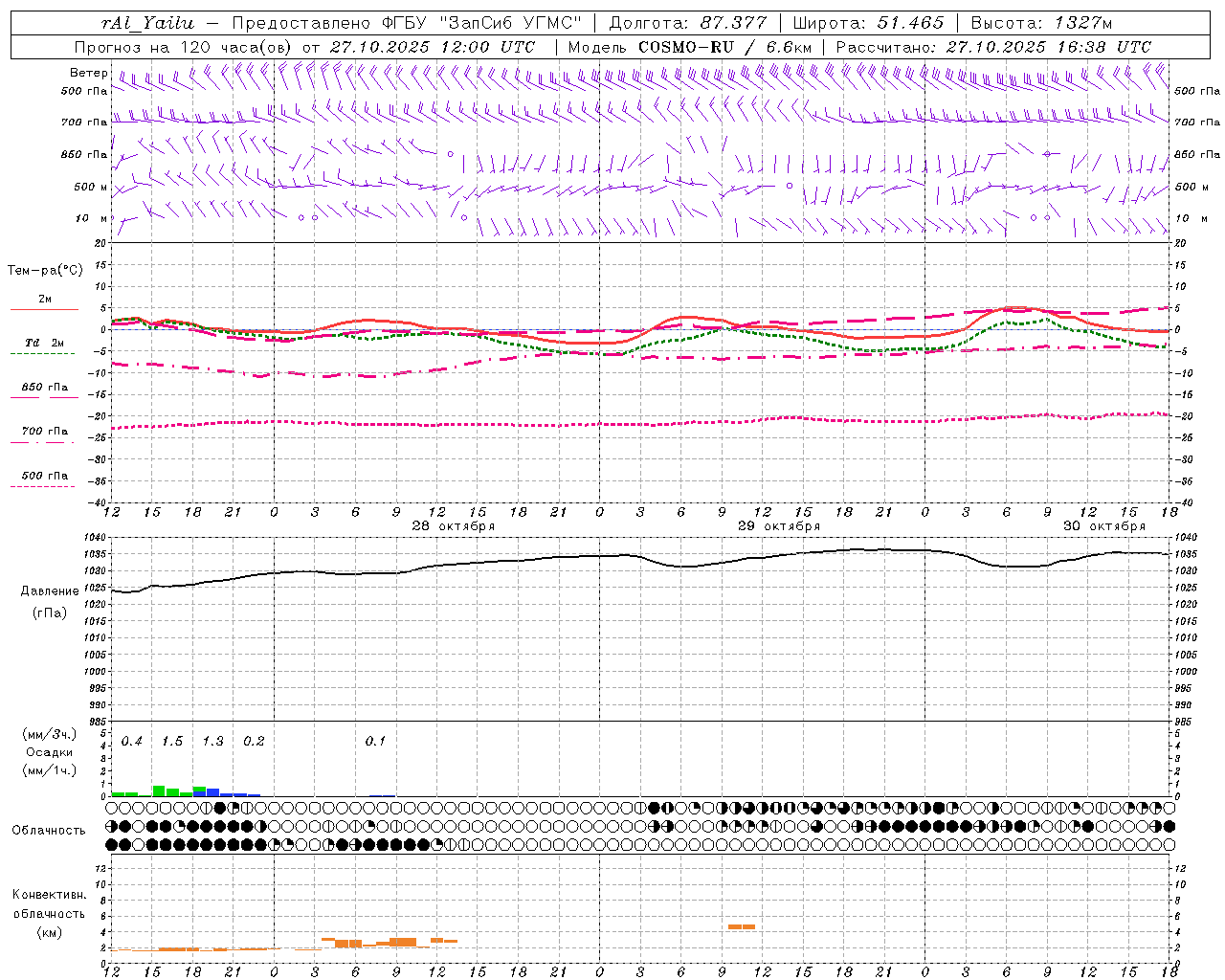Viewport: 1225px width, 980px height.
Task: Click the "30 октября" date label
Action: pos(1104,526)
